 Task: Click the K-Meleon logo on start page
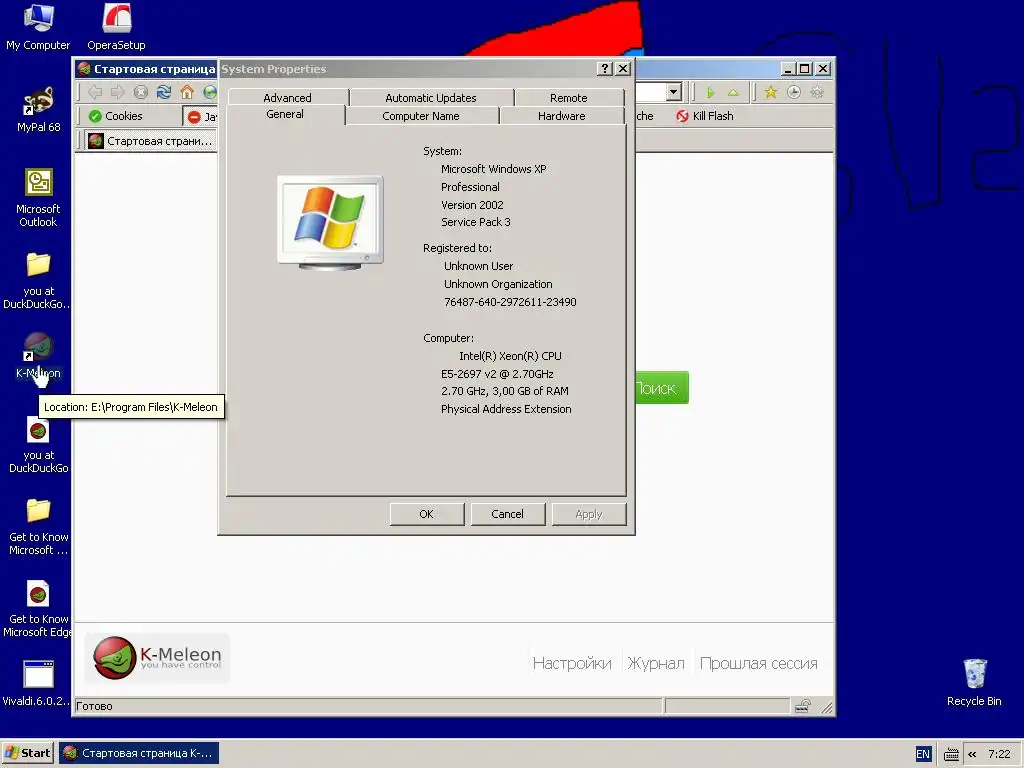click(157, 658)
